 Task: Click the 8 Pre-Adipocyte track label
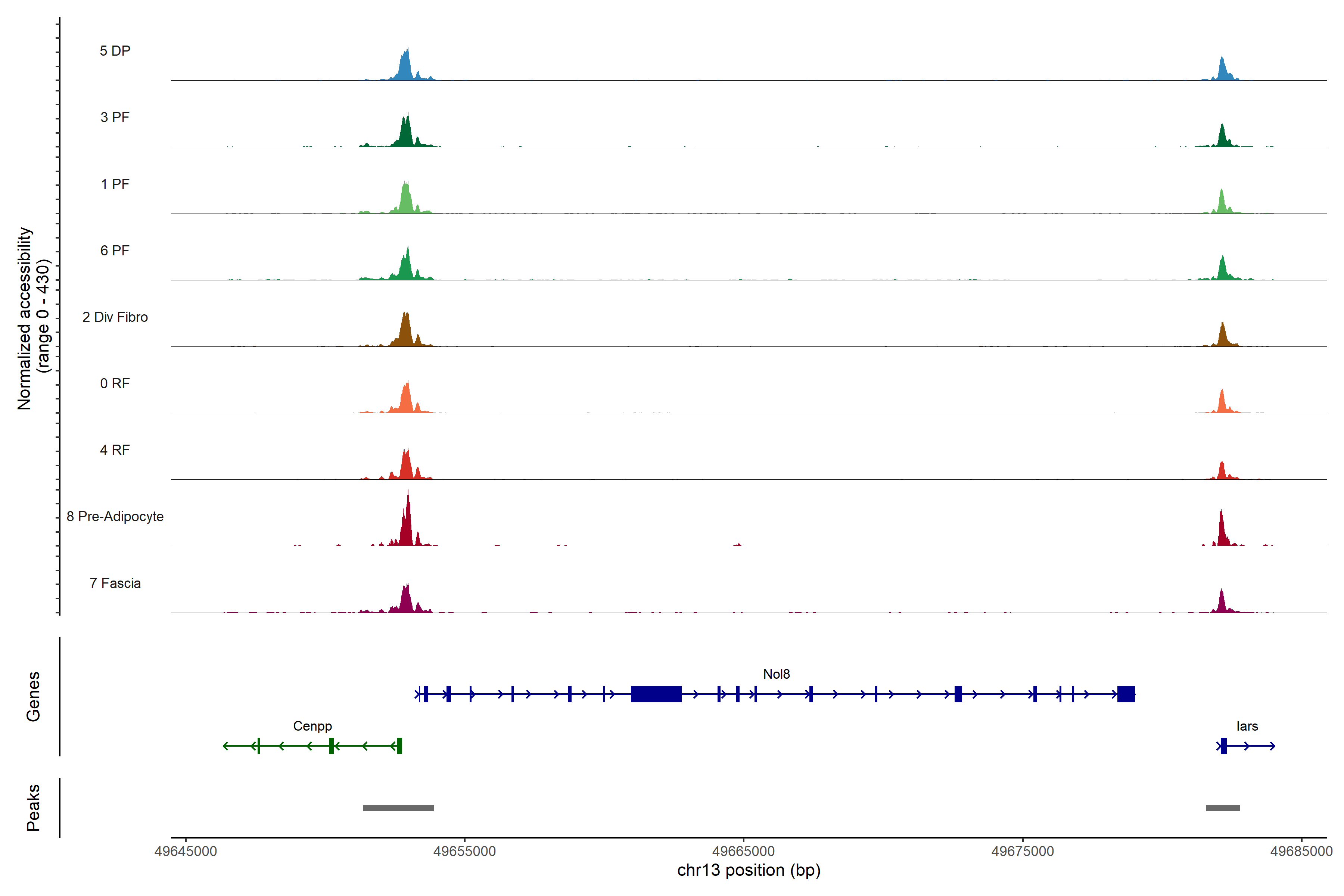pyautogui.click(x=115, y=517)
